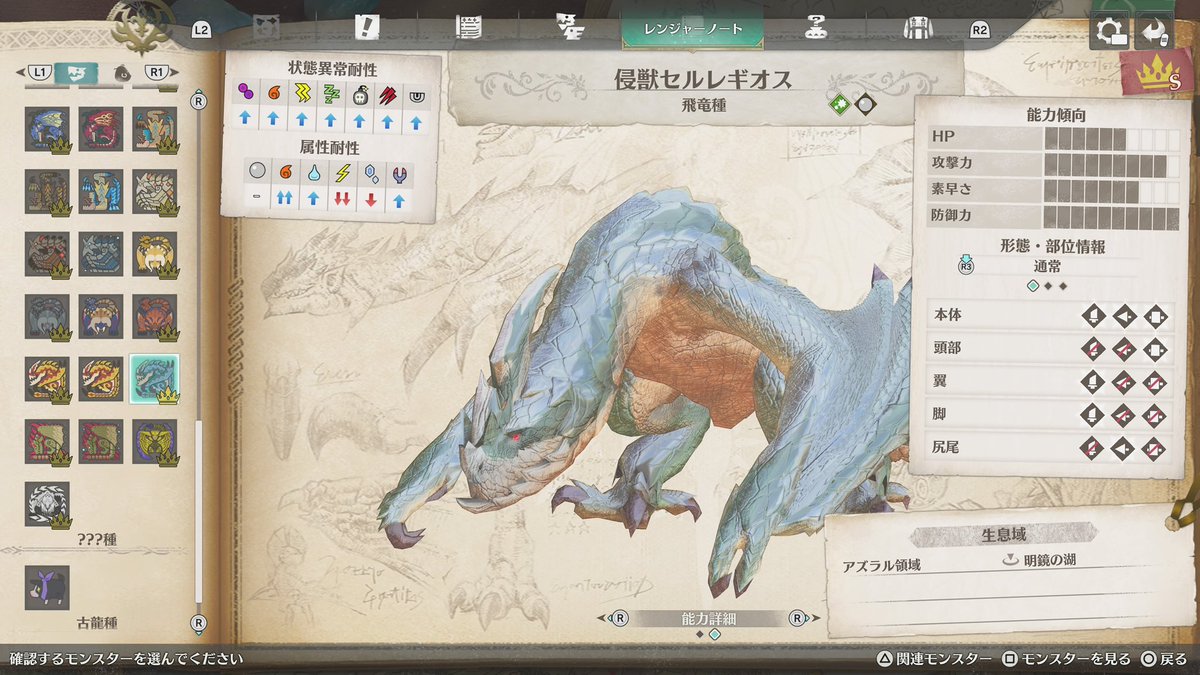Click the 戻る circle prompt
1200x675 pixels.
(1166, 659)
